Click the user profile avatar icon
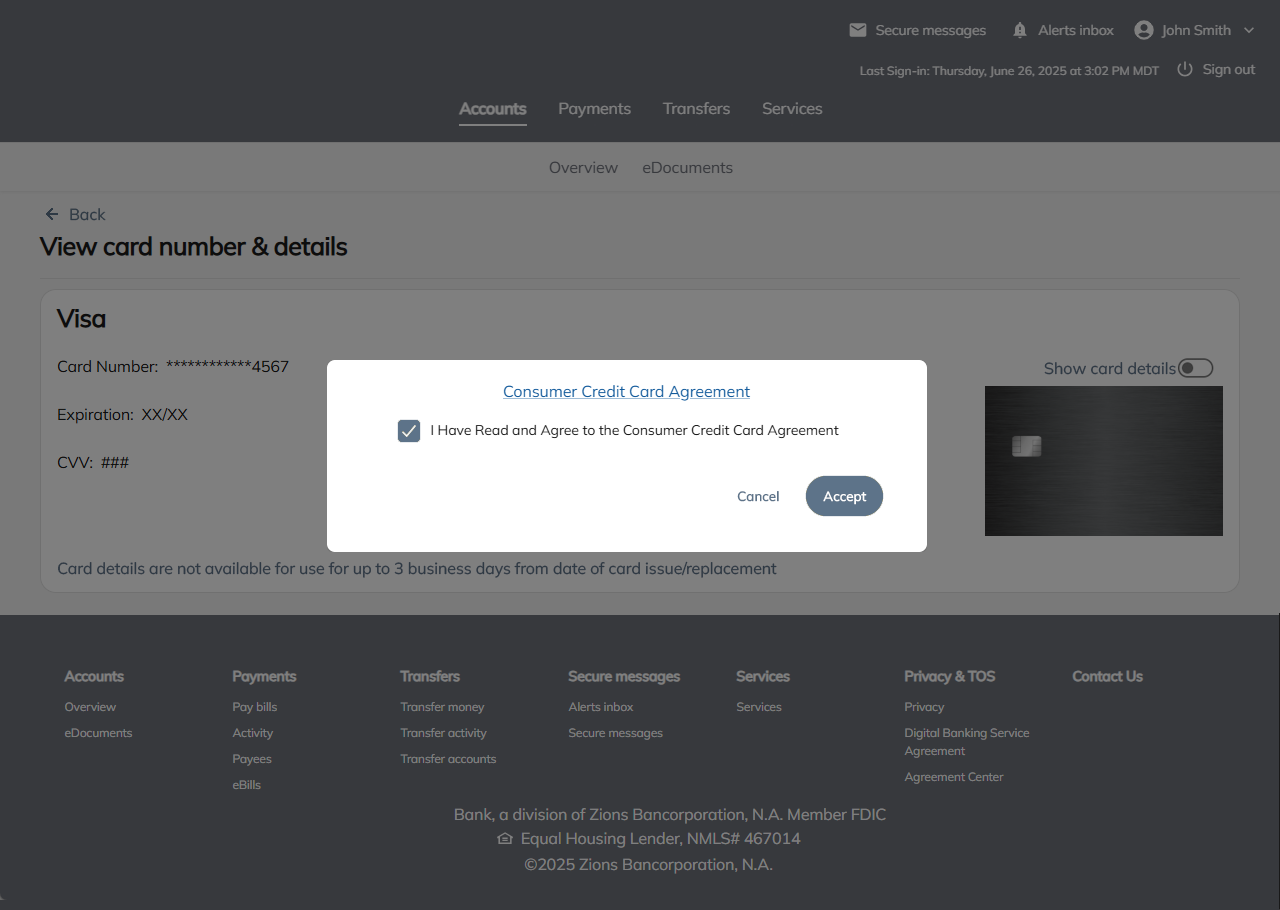Image resolution: width=1280 pixels, height=910 pixels. [x=1144, y=30]
